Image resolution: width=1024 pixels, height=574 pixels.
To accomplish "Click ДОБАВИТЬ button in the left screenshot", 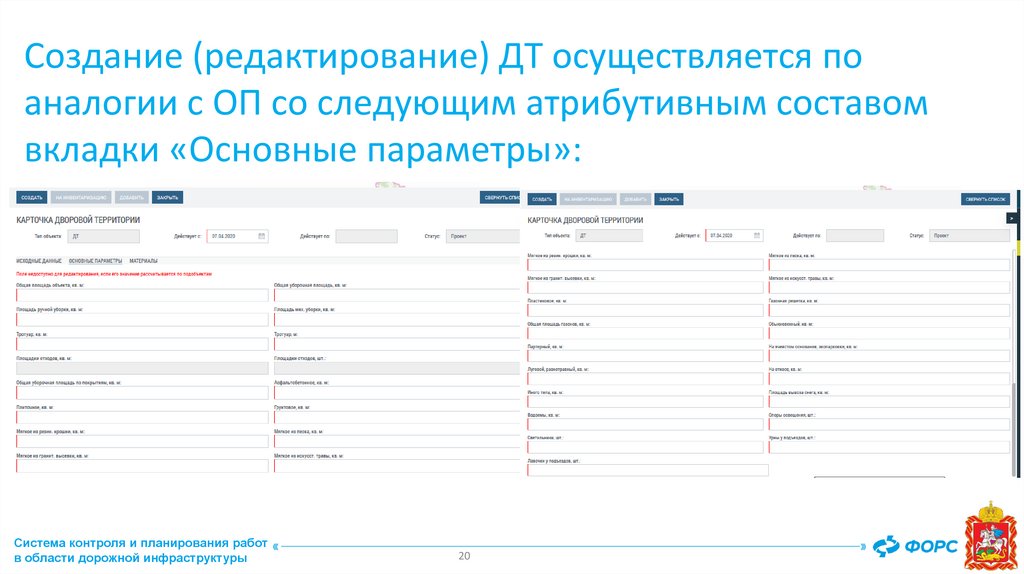I will point(131,197).
